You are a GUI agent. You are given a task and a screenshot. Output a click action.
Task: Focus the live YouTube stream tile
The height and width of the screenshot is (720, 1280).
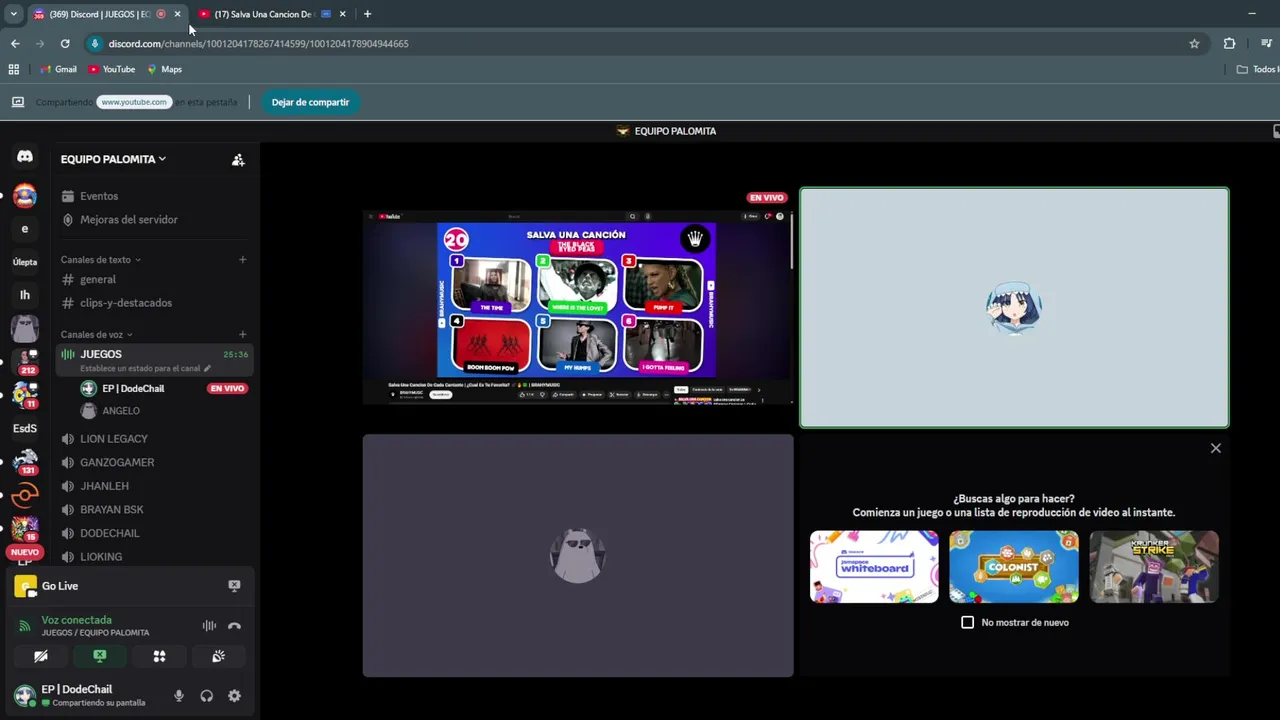point(578,307)
